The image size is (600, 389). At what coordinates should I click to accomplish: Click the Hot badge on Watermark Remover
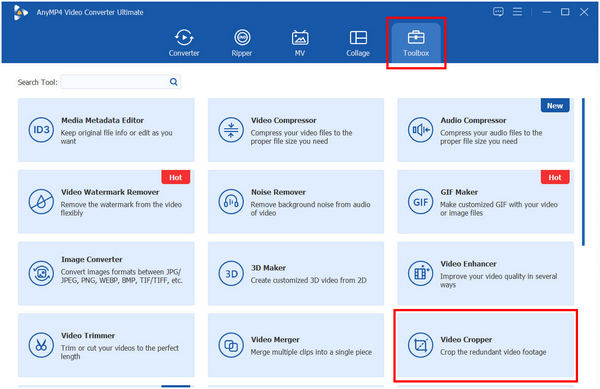(x=176, y=177)
